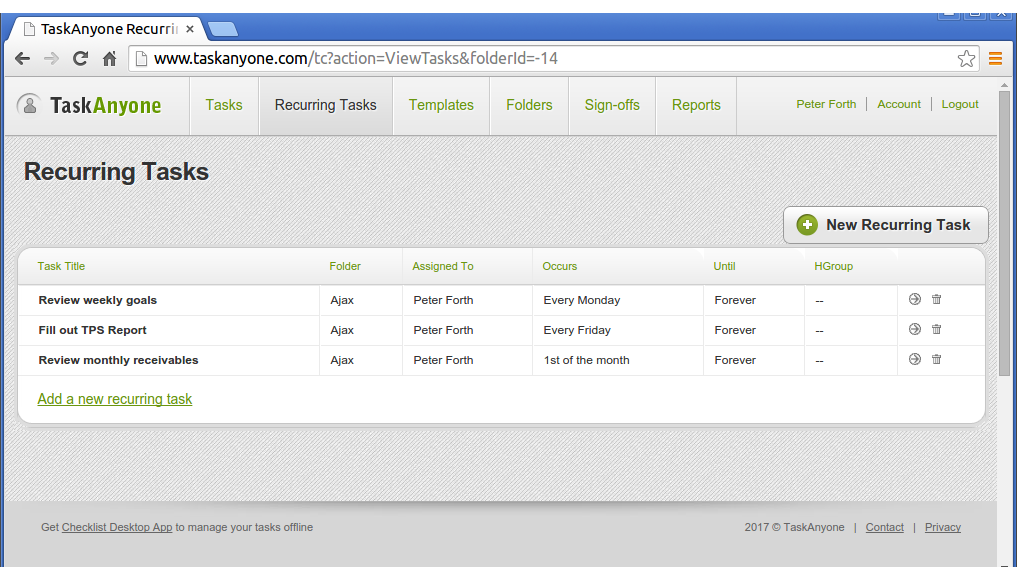Close the TaskAnyone Recurring browser tab
Viewport: 1017px width, 580px height.
click(x=189, y=29)
